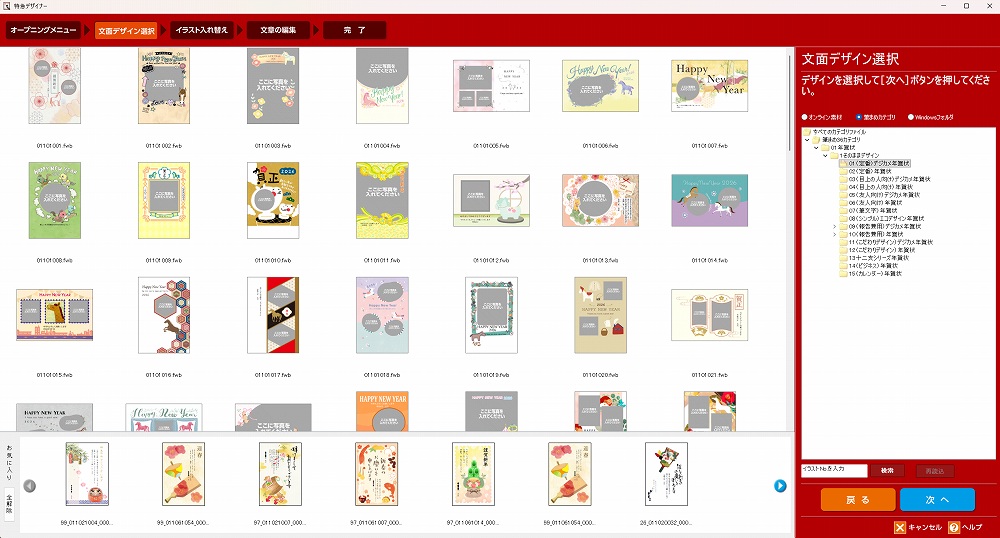Select the Windowsフォルダ radio button
This screenshot has height=538, width=1000.
[911, 117]
